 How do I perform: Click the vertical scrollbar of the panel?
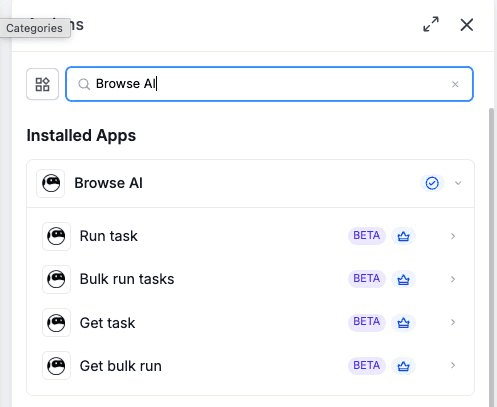(491, 257)
